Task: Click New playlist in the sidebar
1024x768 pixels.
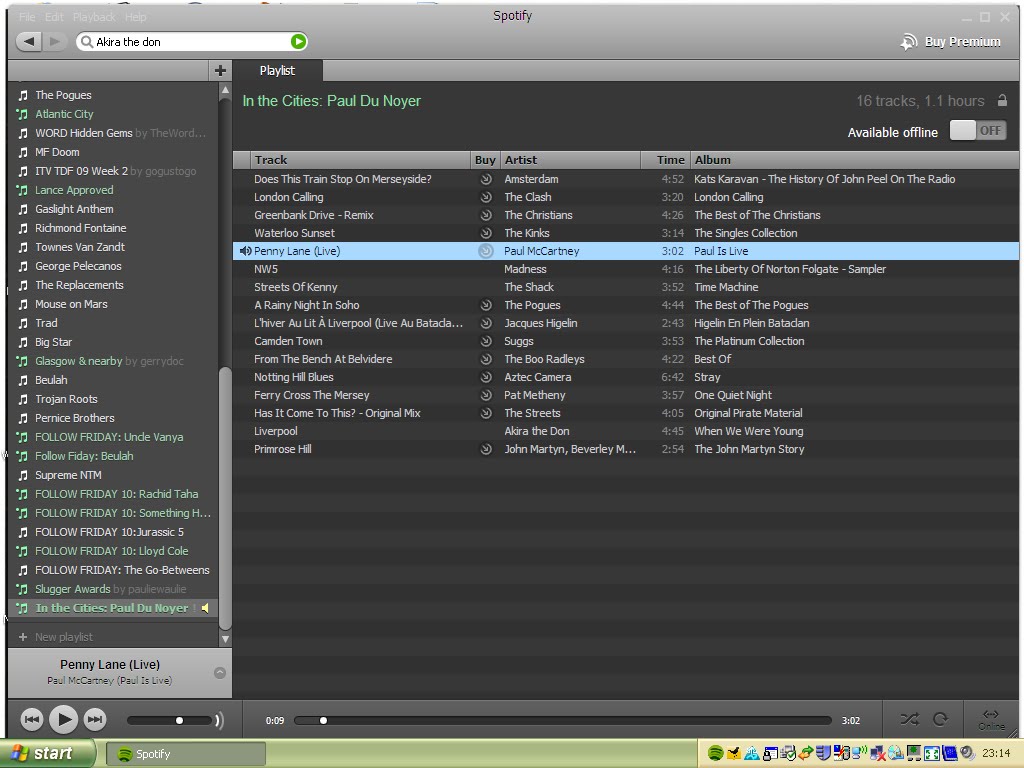Action: [63, 637]
